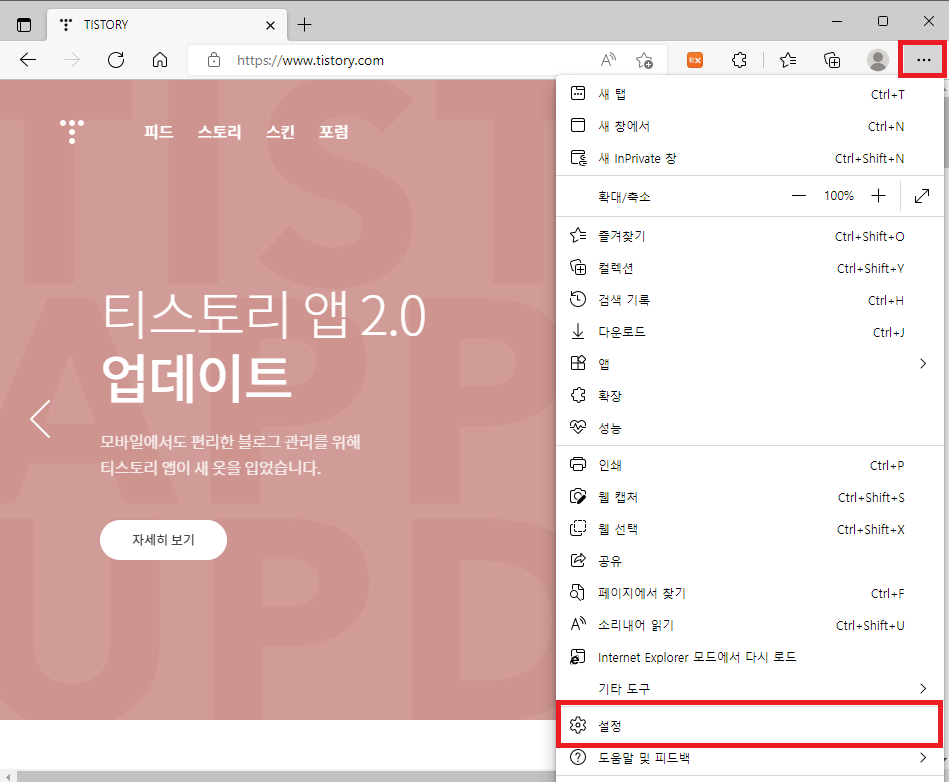The height and width of the screenshot is (782, 949).
Task: Open the favorites list toolbar icon
Action: [x=788, y=60]
